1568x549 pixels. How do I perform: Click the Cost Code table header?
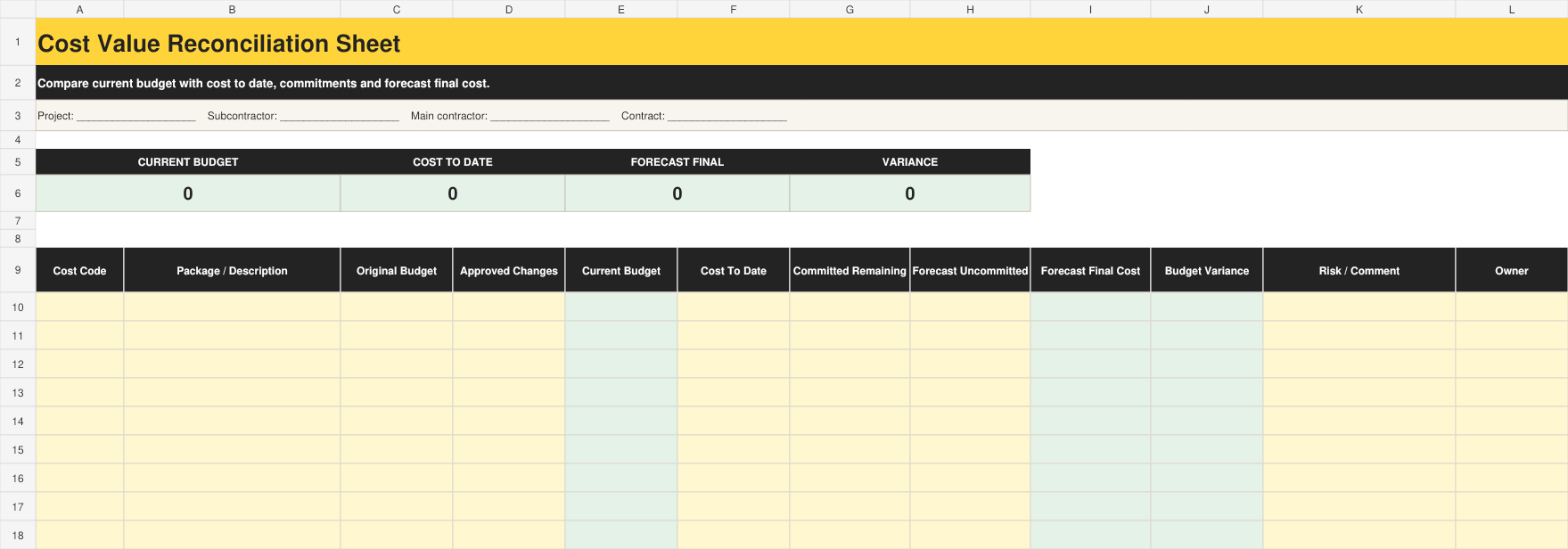tap(79, 270)
